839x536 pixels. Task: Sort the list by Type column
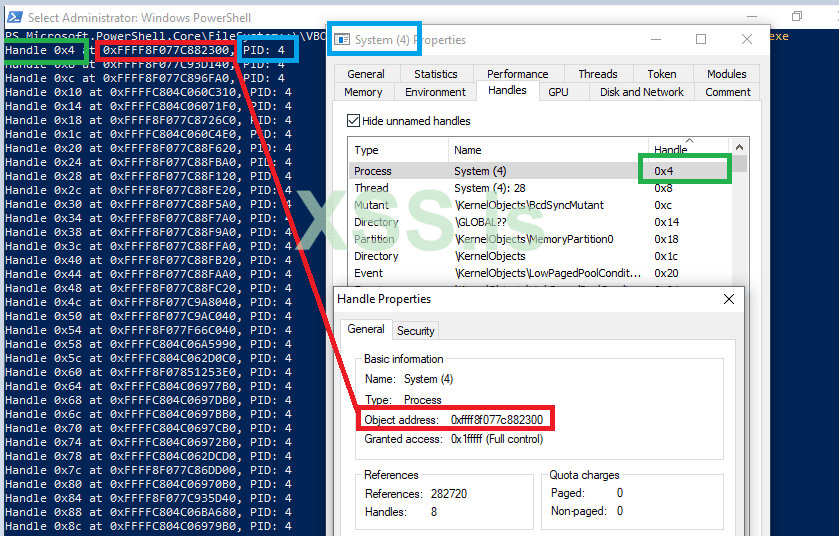pos(399,149)
